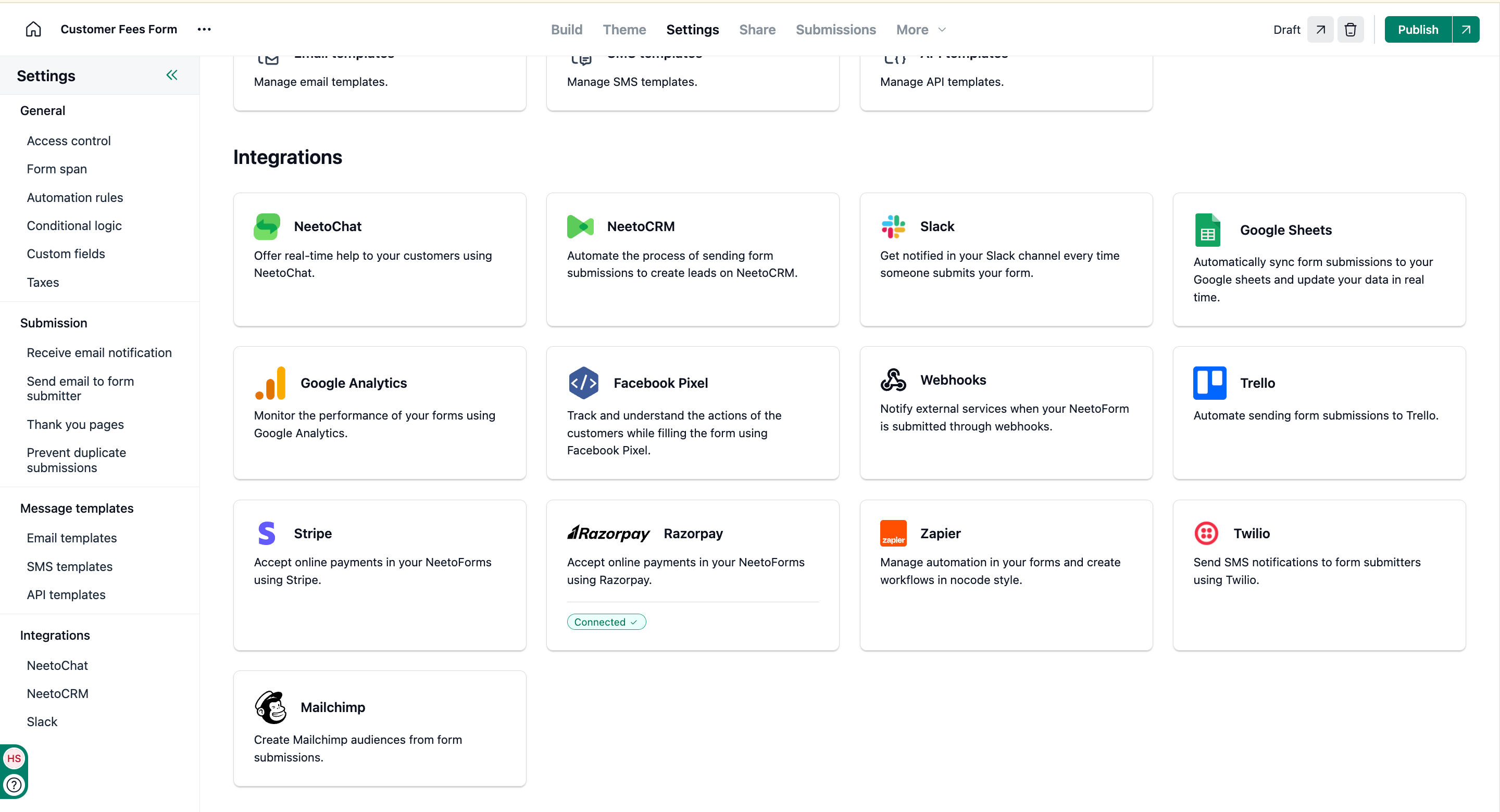This screenshot has height=812, width=1500.
Task: Open the HS user profile avatar
Action: [14, 758]
